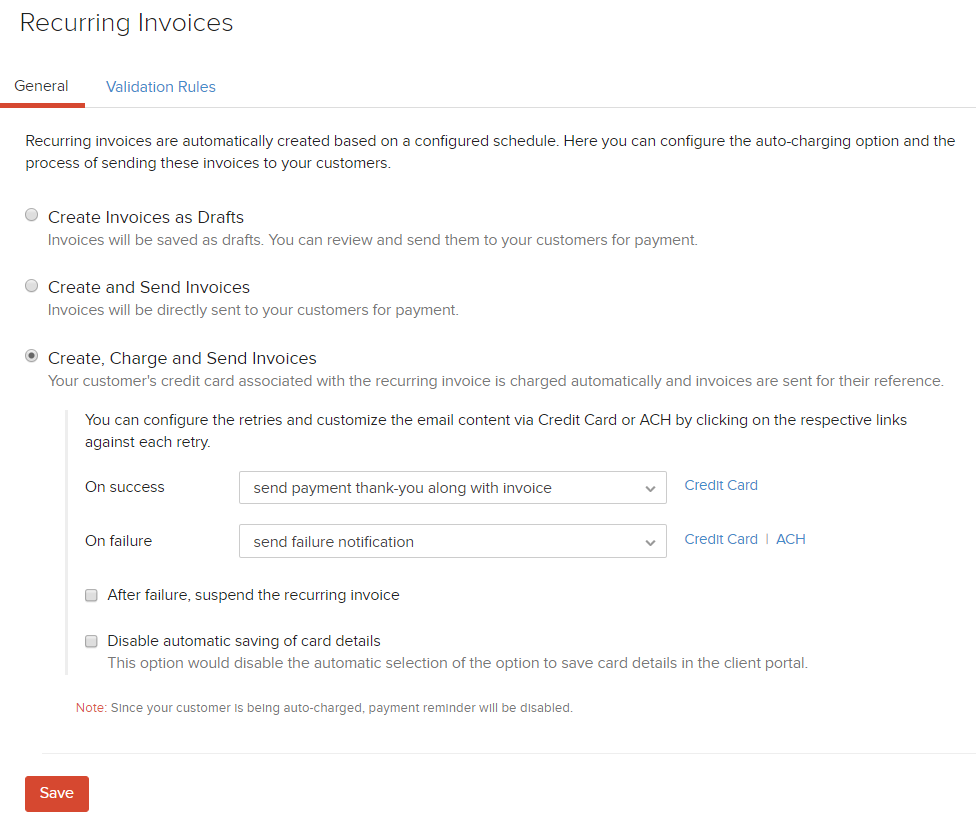Choose "Create and Send Invoices" option
The width and height of the screenshot is (976, 818).
coord(31,285)
